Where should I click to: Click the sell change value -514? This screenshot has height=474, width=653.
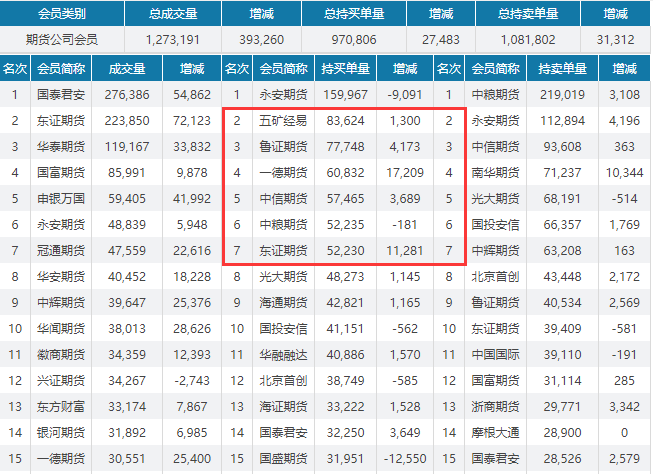(x=624, y=199)
